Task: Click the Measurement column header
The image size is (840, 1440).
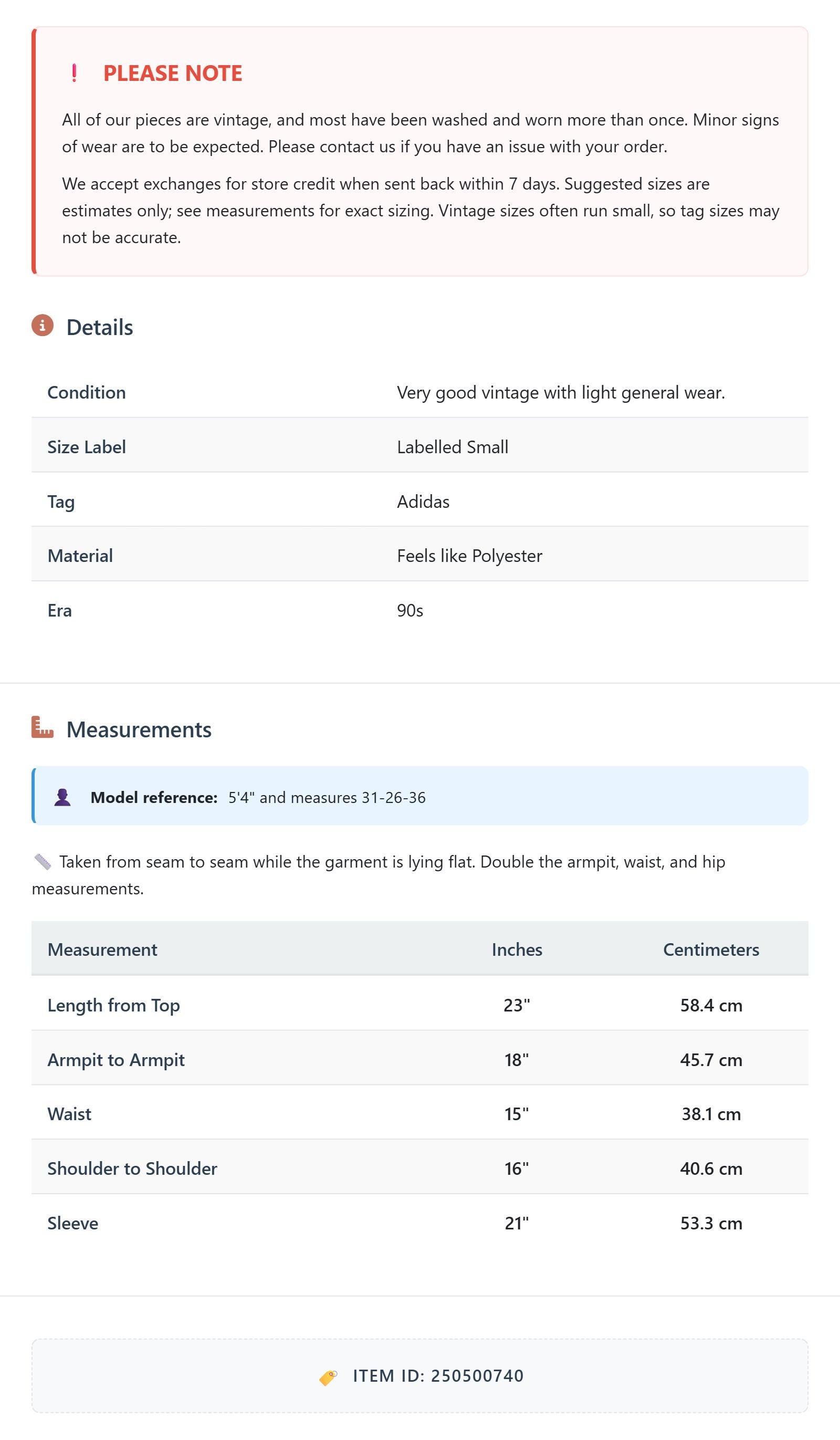Action: tap(102, 949)
